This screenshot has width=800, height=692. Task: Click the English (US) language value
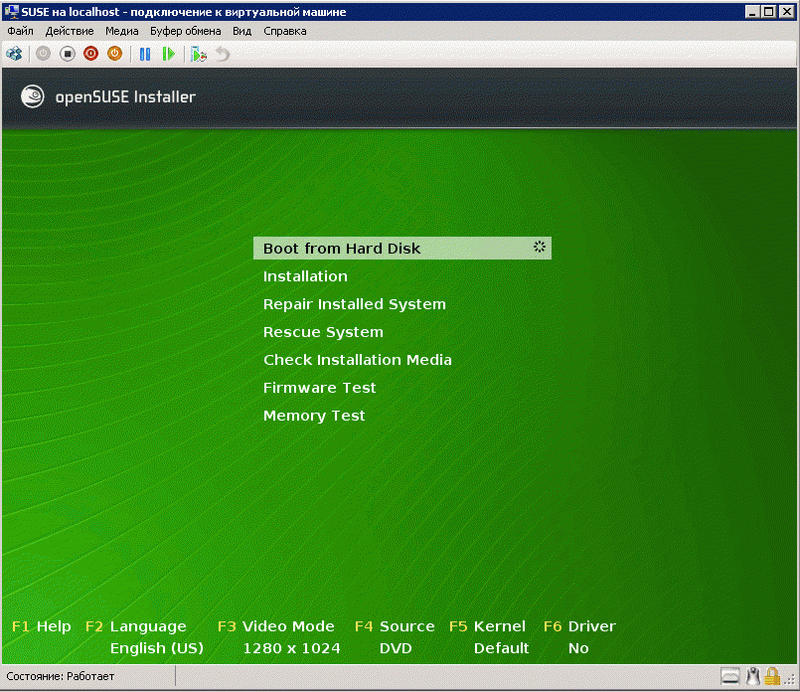pos(157,648)
